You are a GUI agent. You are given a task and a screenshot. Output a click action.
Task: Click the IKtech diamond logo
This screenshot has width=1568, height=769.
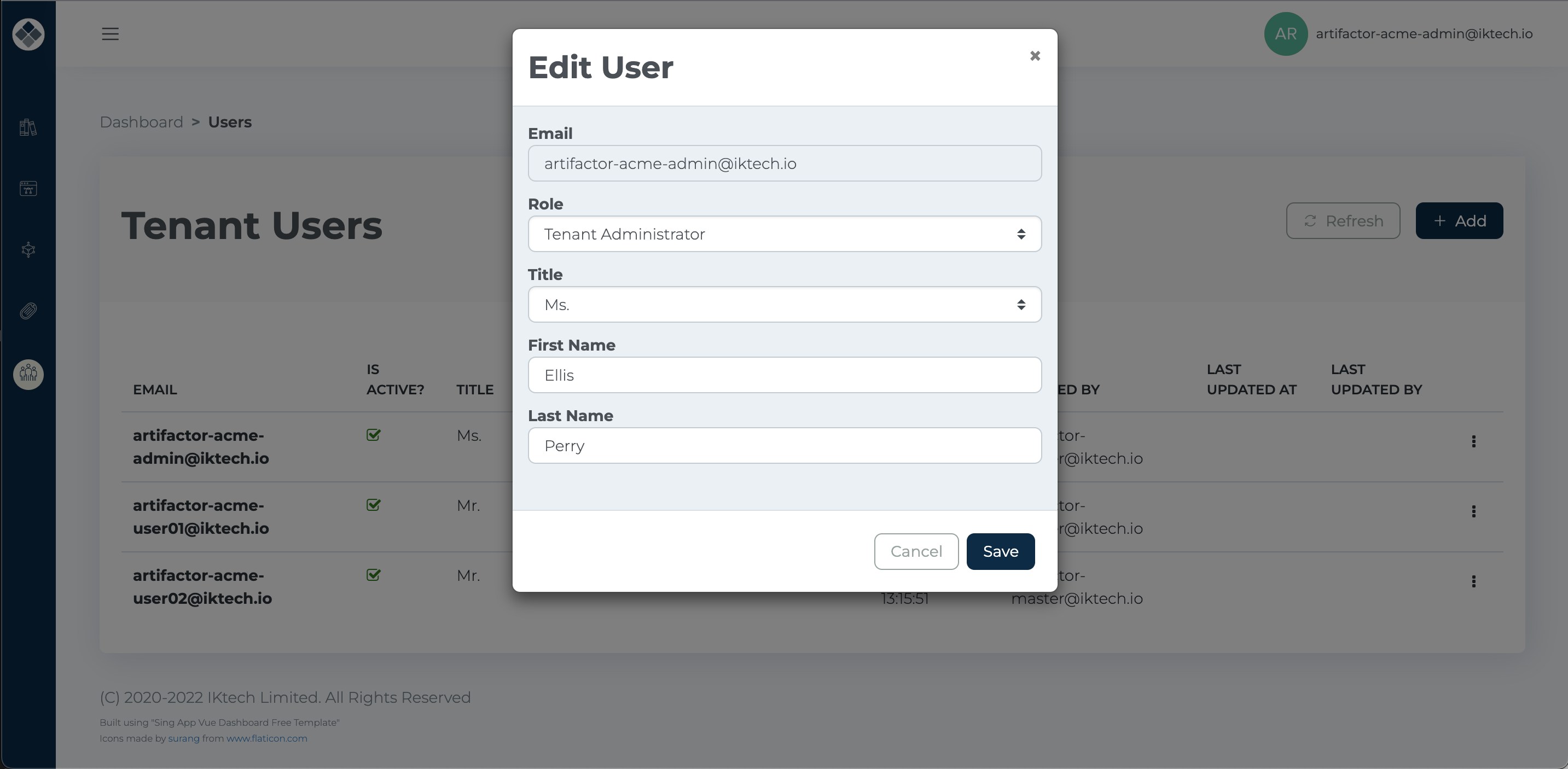28,34
